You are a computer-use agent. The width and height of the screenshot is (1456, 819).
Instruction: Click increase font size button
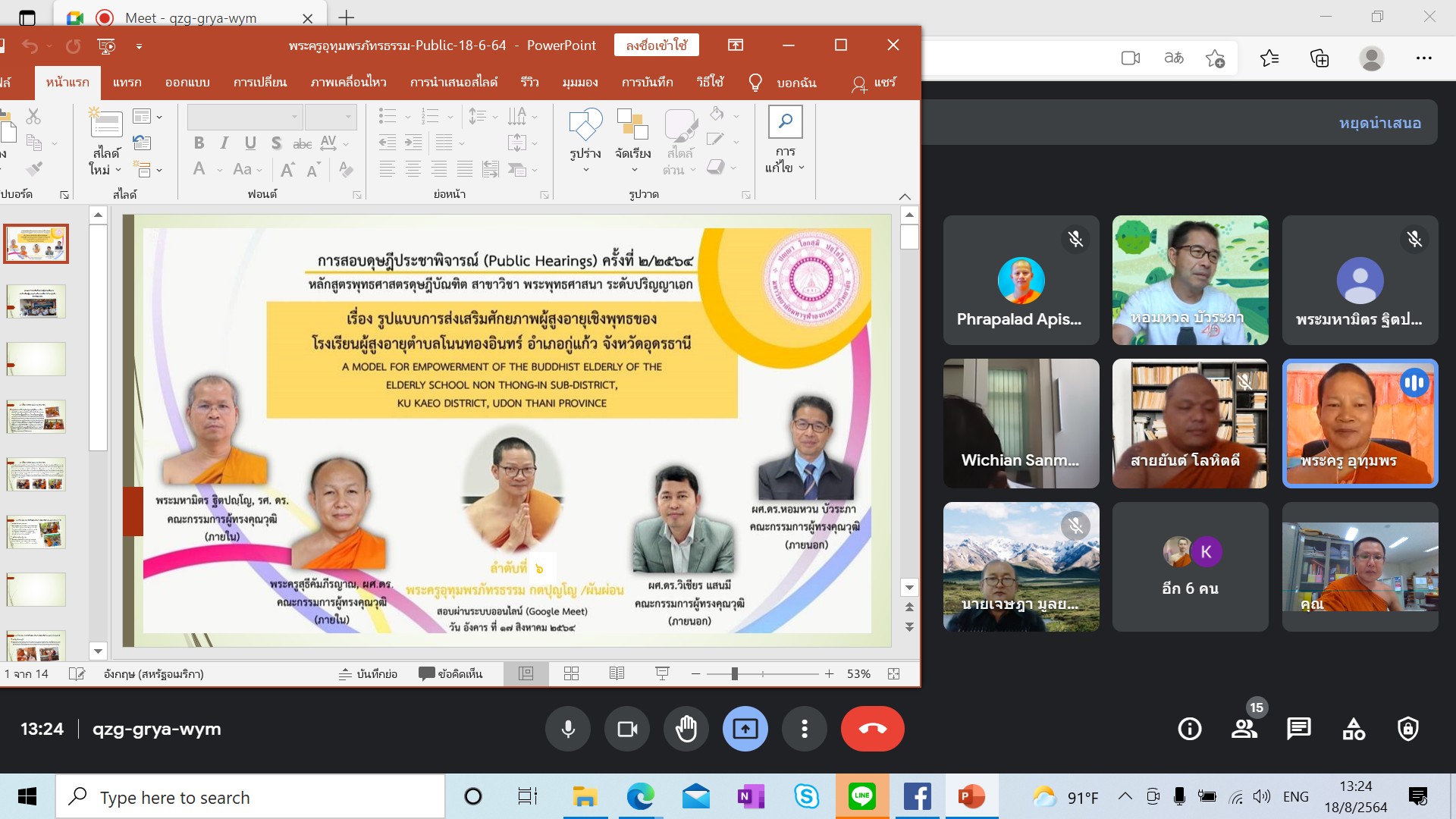click(287, 169)
